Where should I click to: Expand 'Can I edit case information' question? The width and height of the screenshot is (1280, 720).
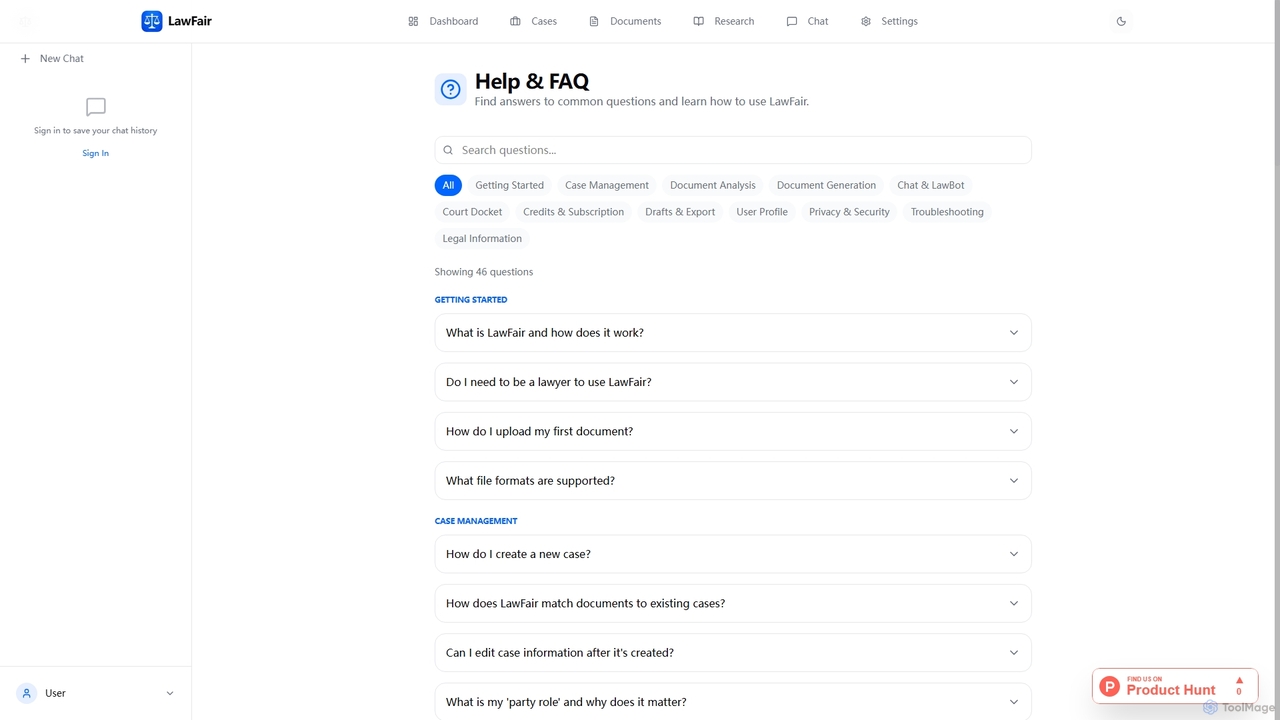click(733, 653)
